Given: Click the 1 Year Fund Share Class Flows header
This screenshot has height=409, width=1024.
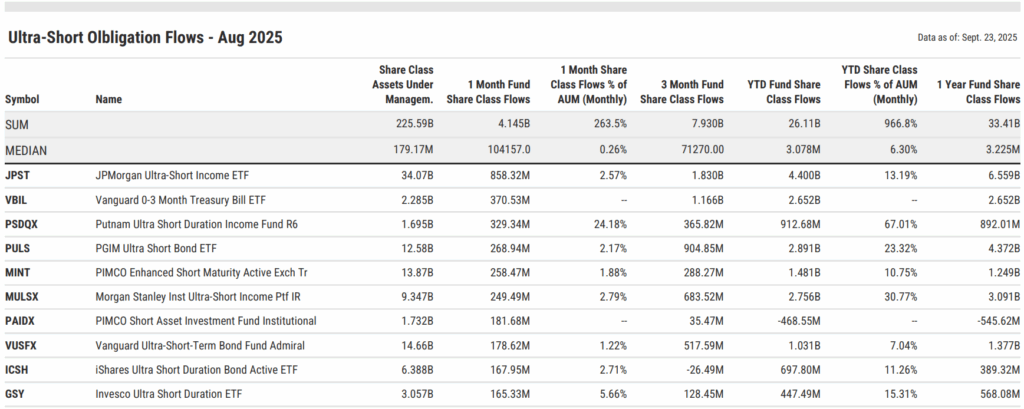Looking at the screenshot, I should 978,92.
